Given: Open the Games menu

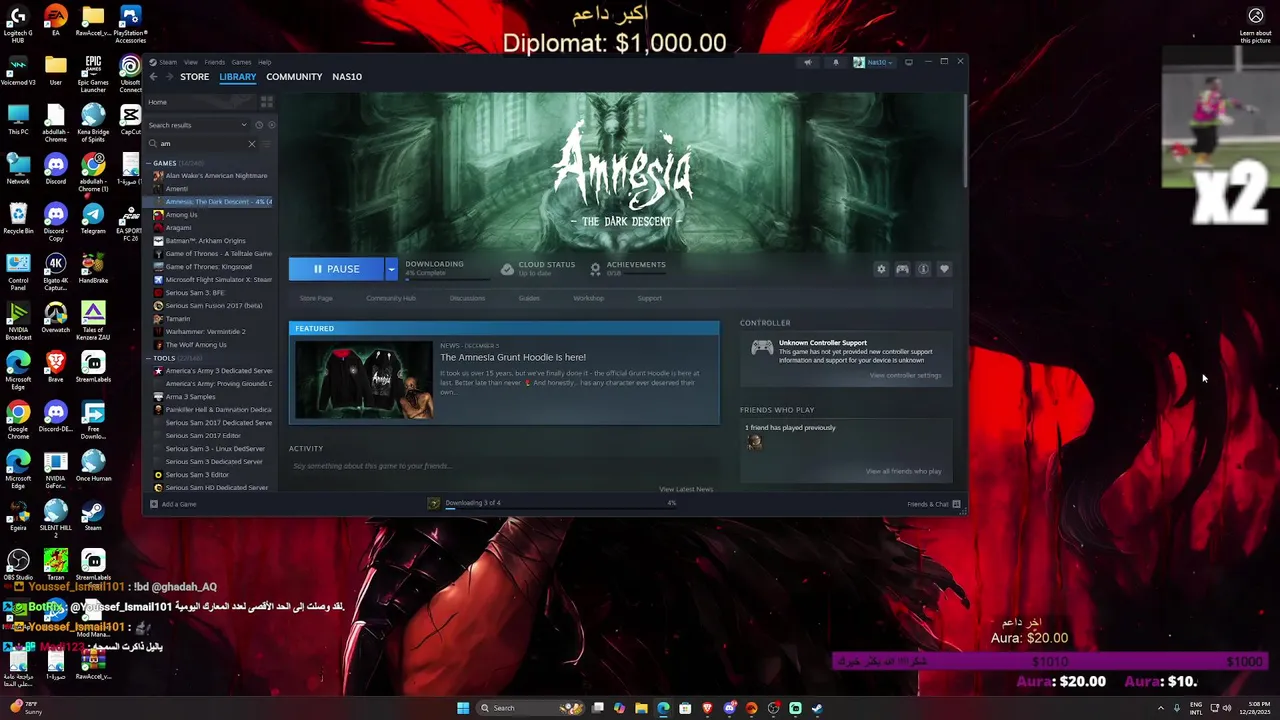Looking at the screenshot, I should click(x=241, y=62).
